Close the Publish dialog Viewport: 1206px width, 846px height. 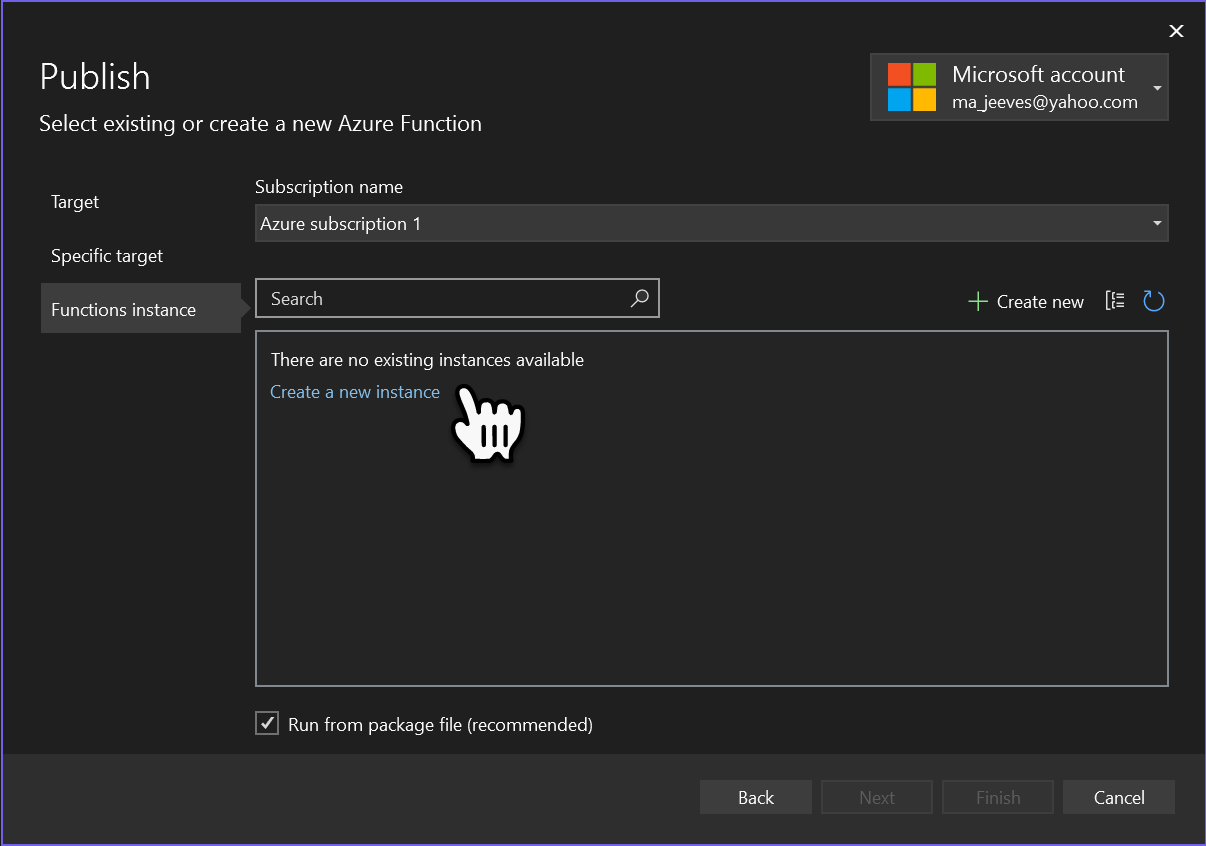pos(1176,31)
